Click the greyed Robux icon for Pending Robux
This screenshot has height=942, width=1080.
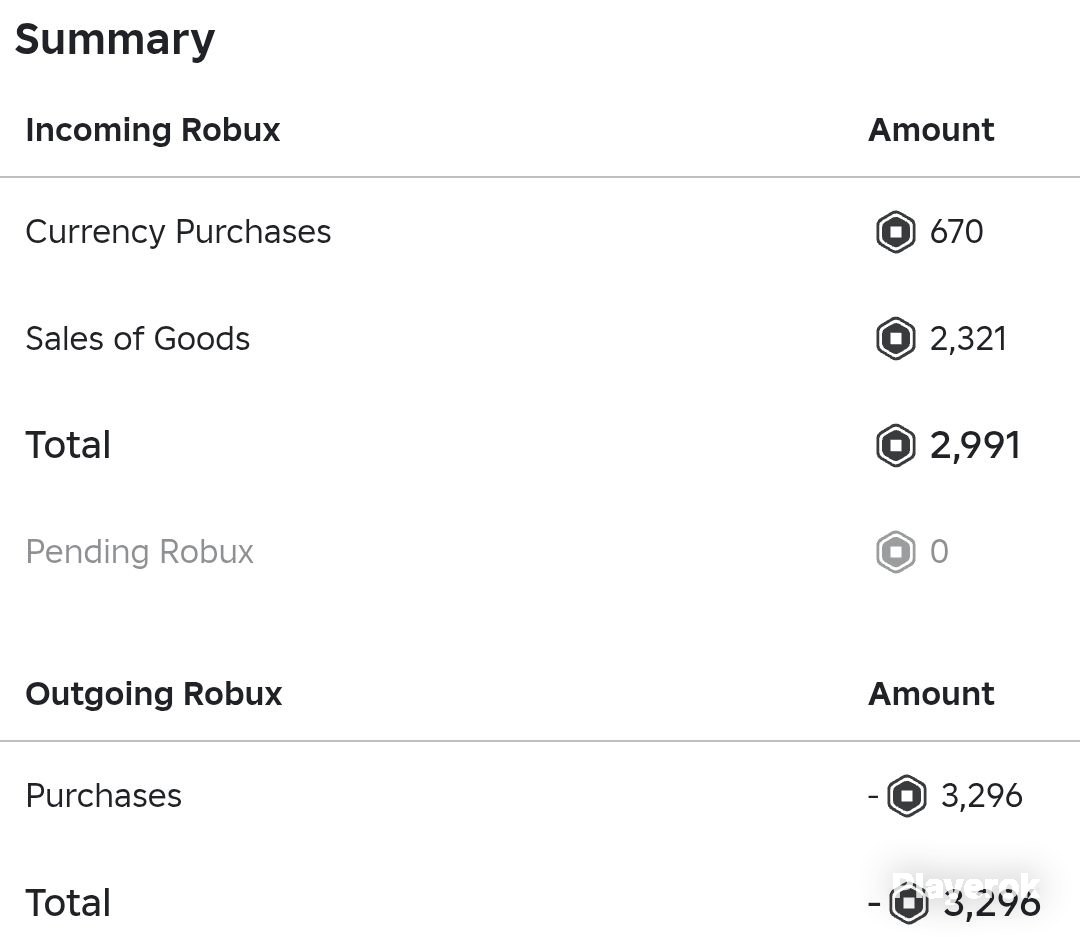[x=895, y=552]
